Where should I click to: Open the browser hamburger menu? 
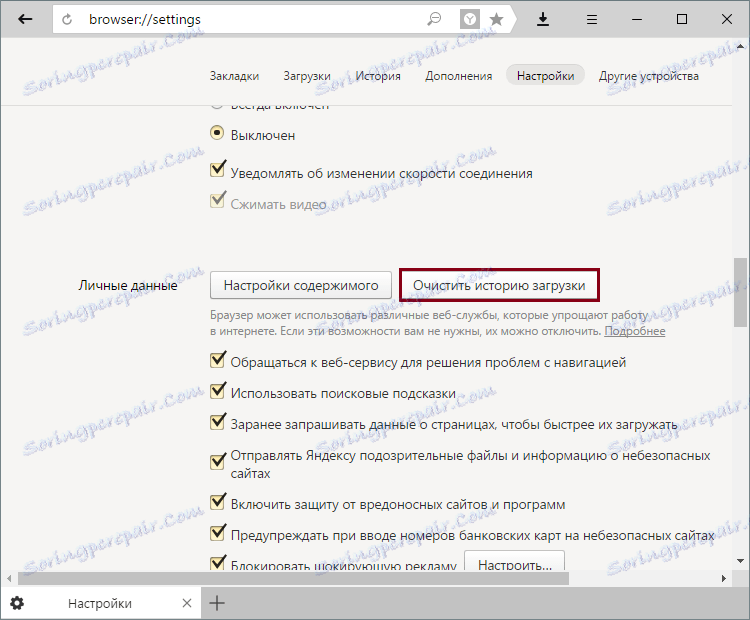[x=592, y=19]
